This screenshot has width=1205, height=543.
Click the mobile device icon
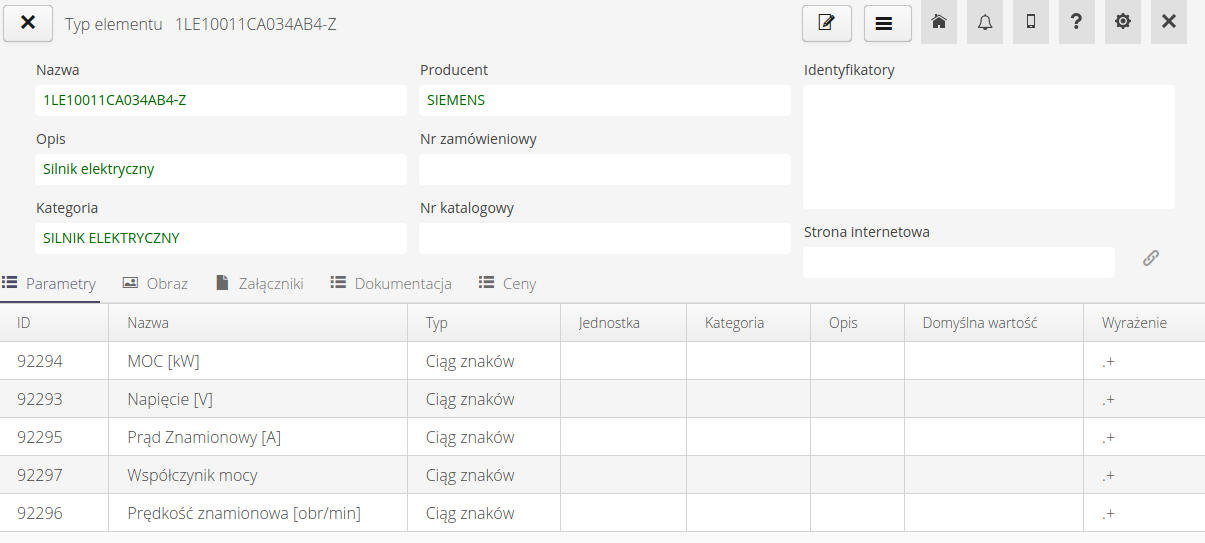pyautogui.click(x=1031, y=22)
